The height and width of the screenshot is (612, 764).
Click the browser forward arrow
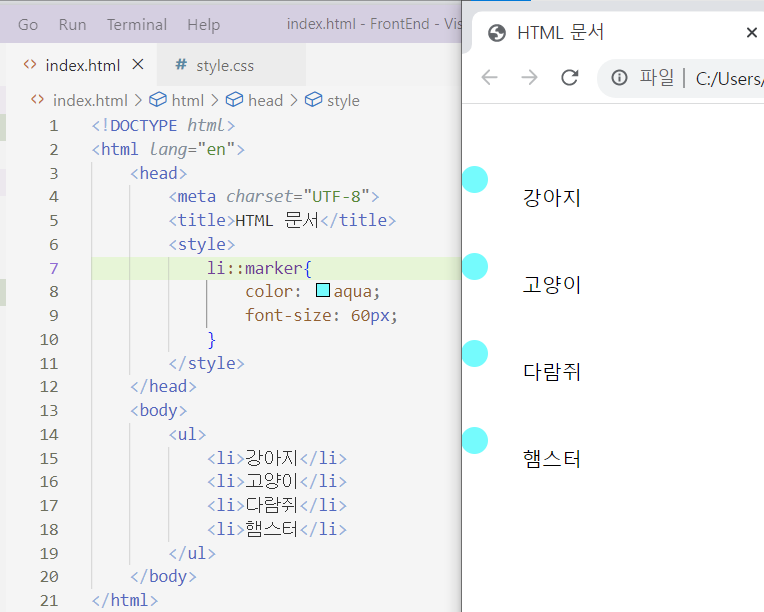529,77
